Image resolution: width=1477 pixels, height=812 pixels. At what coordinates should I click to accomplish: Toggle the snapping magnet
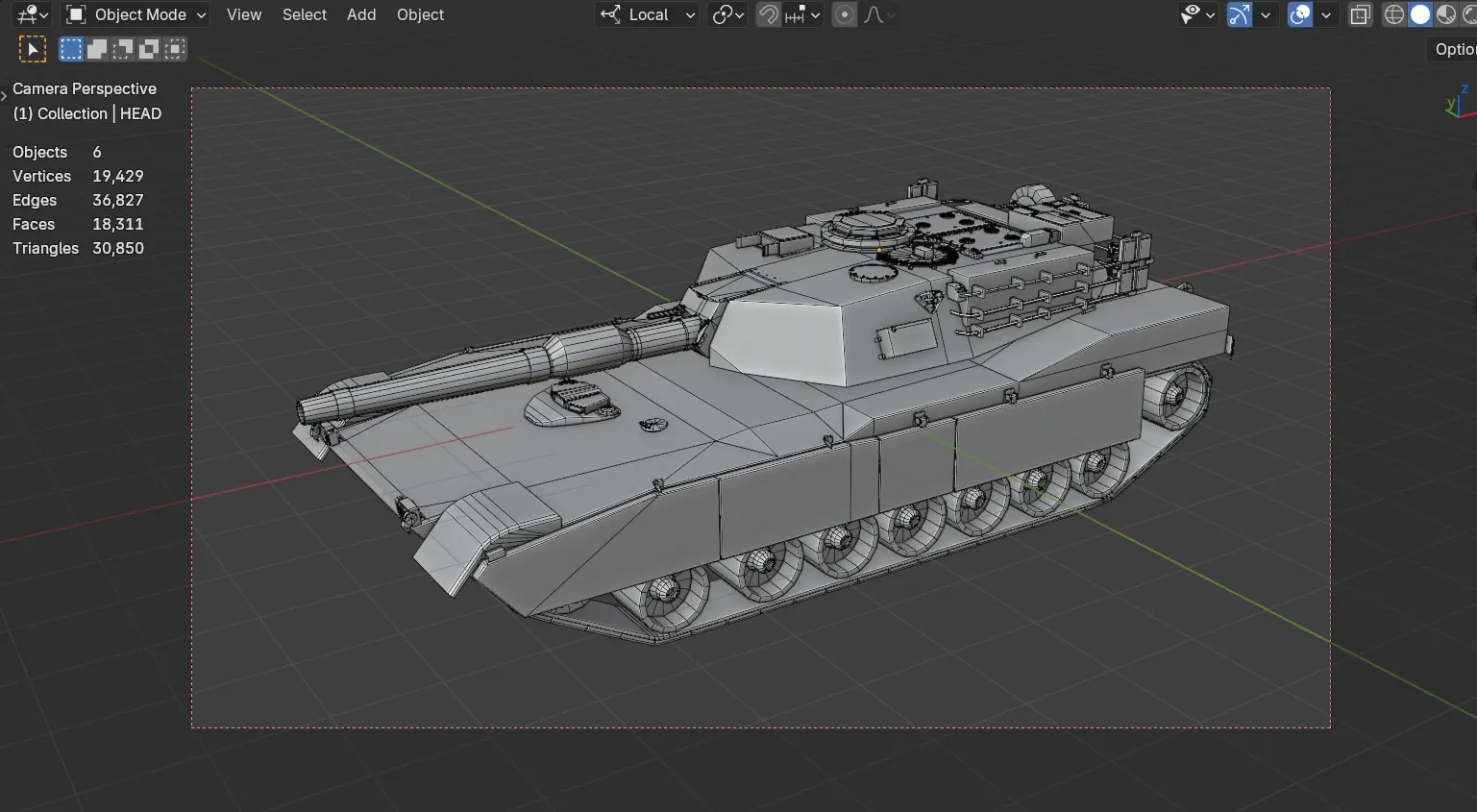(768, 14)
